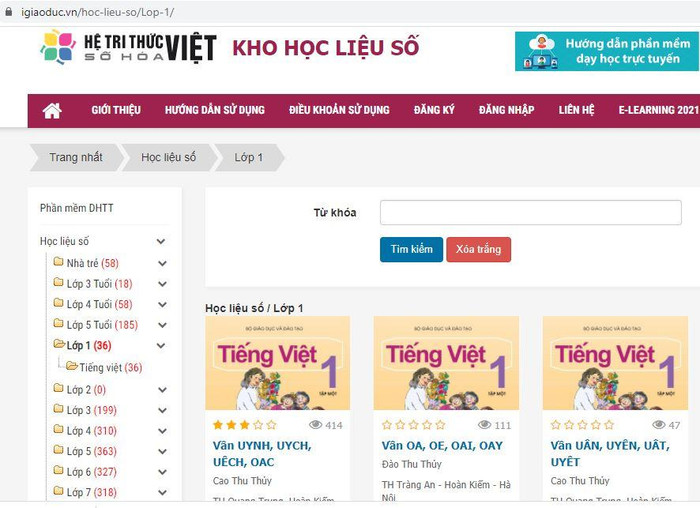Open HƯỚNG DẪN SỬ DỤNG menu item
The image size is (700, 508).
pyautogui.click(x=215, y=110)
